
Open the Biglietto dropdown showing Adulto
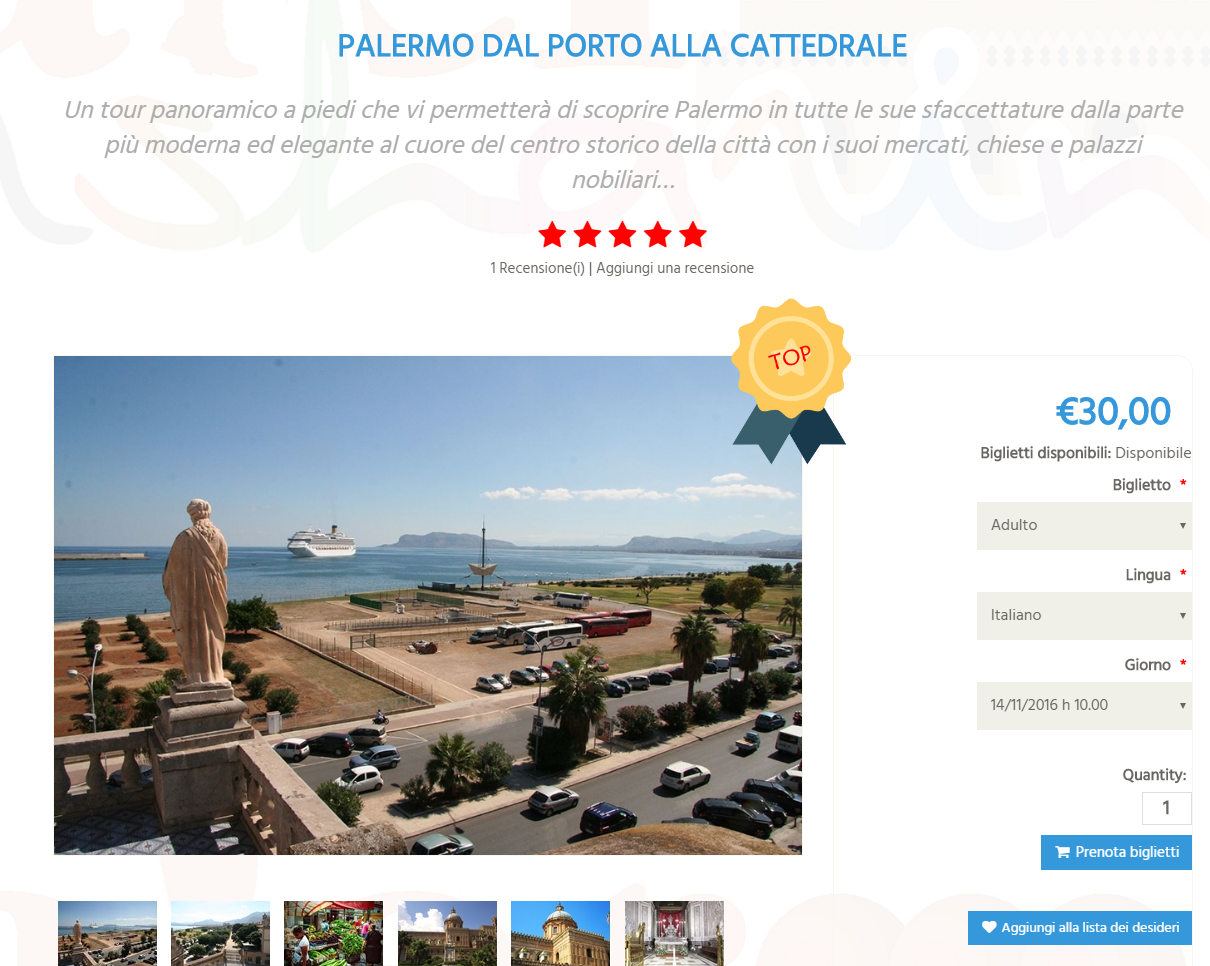coord(1084,525)
